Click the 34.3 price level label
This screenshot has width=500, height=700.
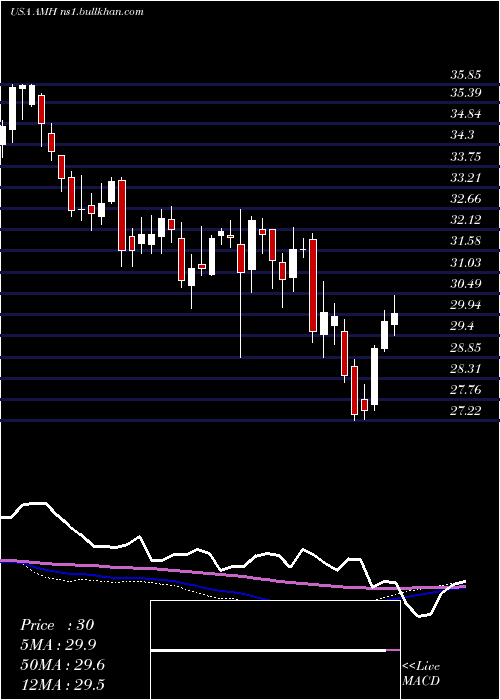click(x=462, y=135)
